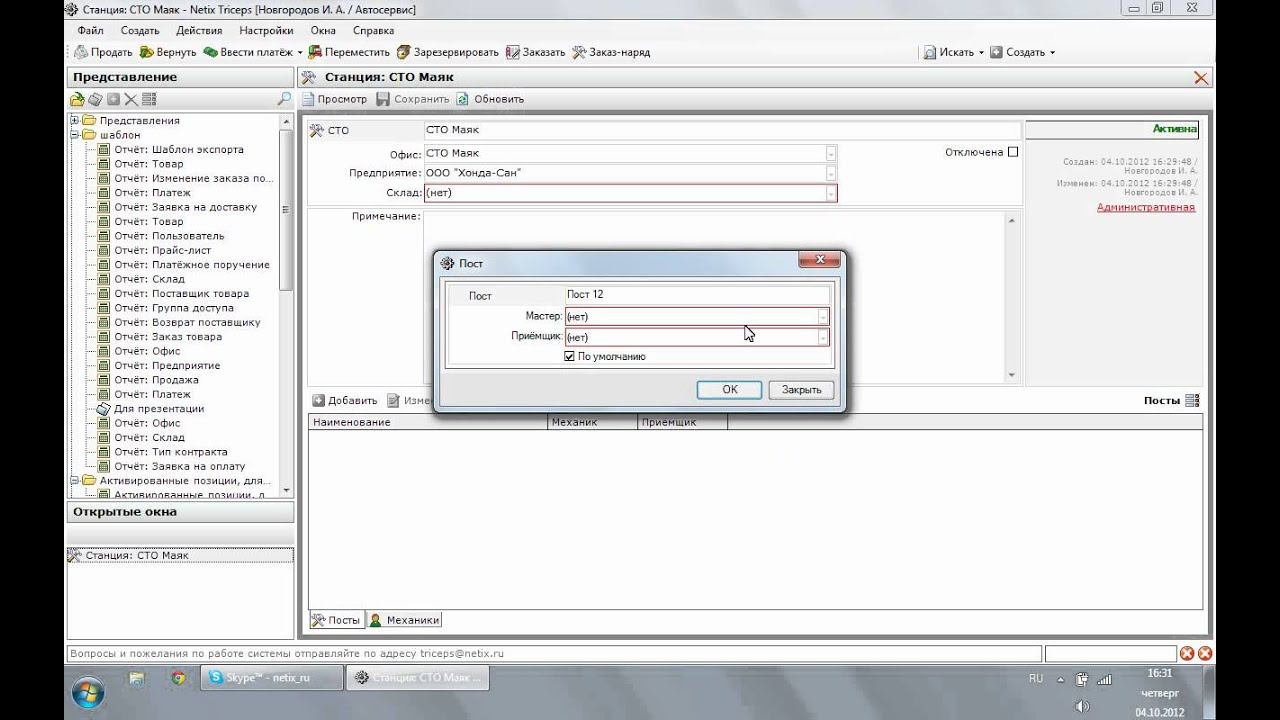1280x720 pixels.
Task: Collapse the шаблон tree folder
Action: tap(74, 135)
